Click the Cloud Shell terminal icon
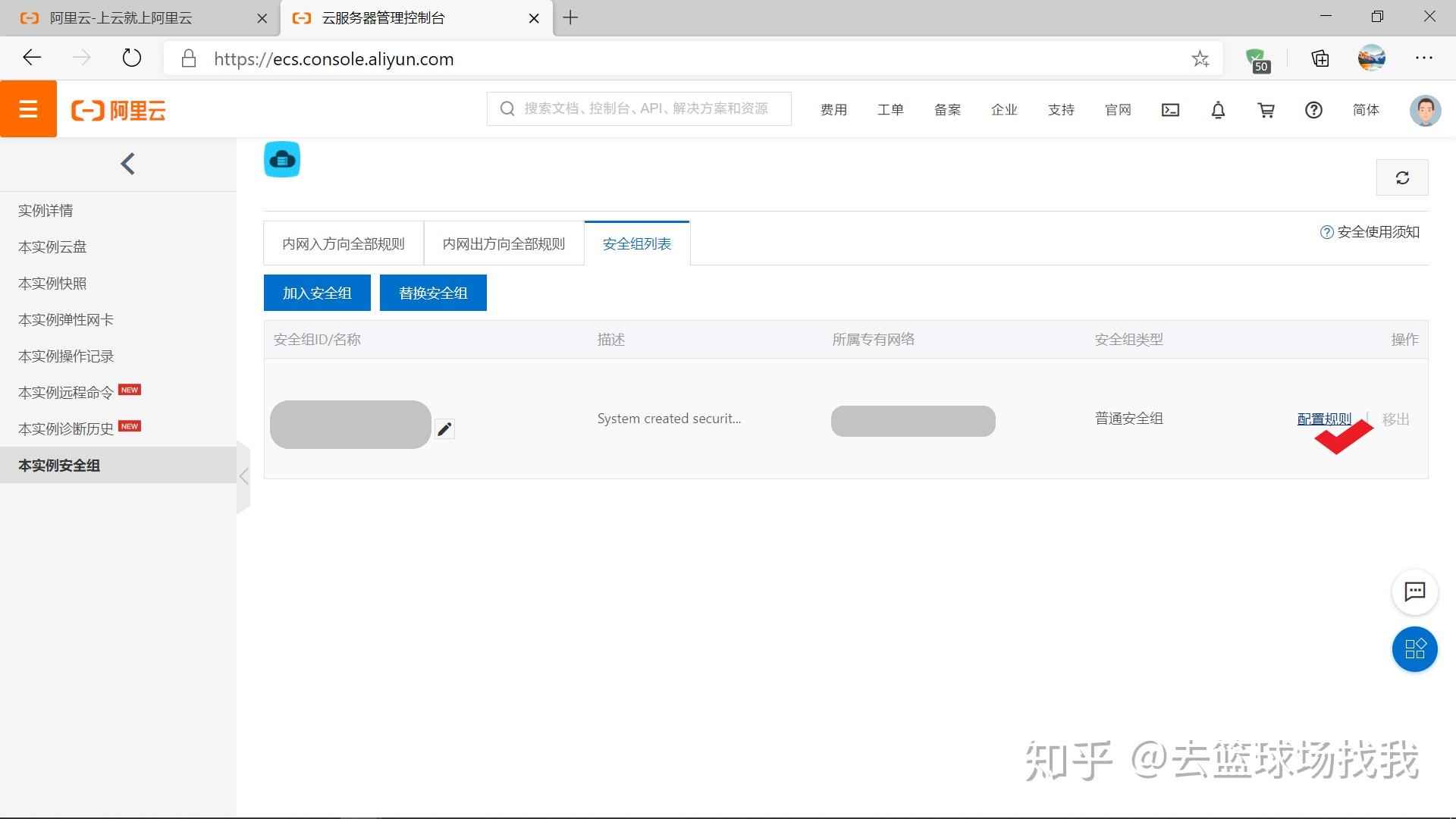 (x=1170, y=110)
